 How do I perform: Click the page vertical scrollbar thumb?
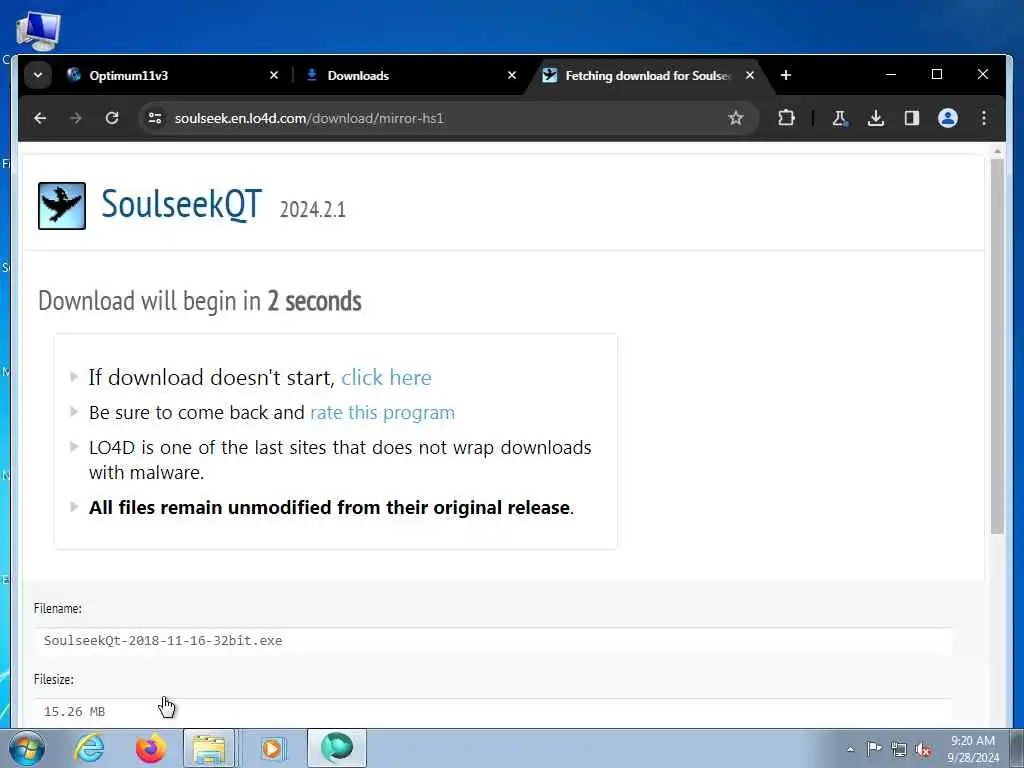tap(997, 346)
